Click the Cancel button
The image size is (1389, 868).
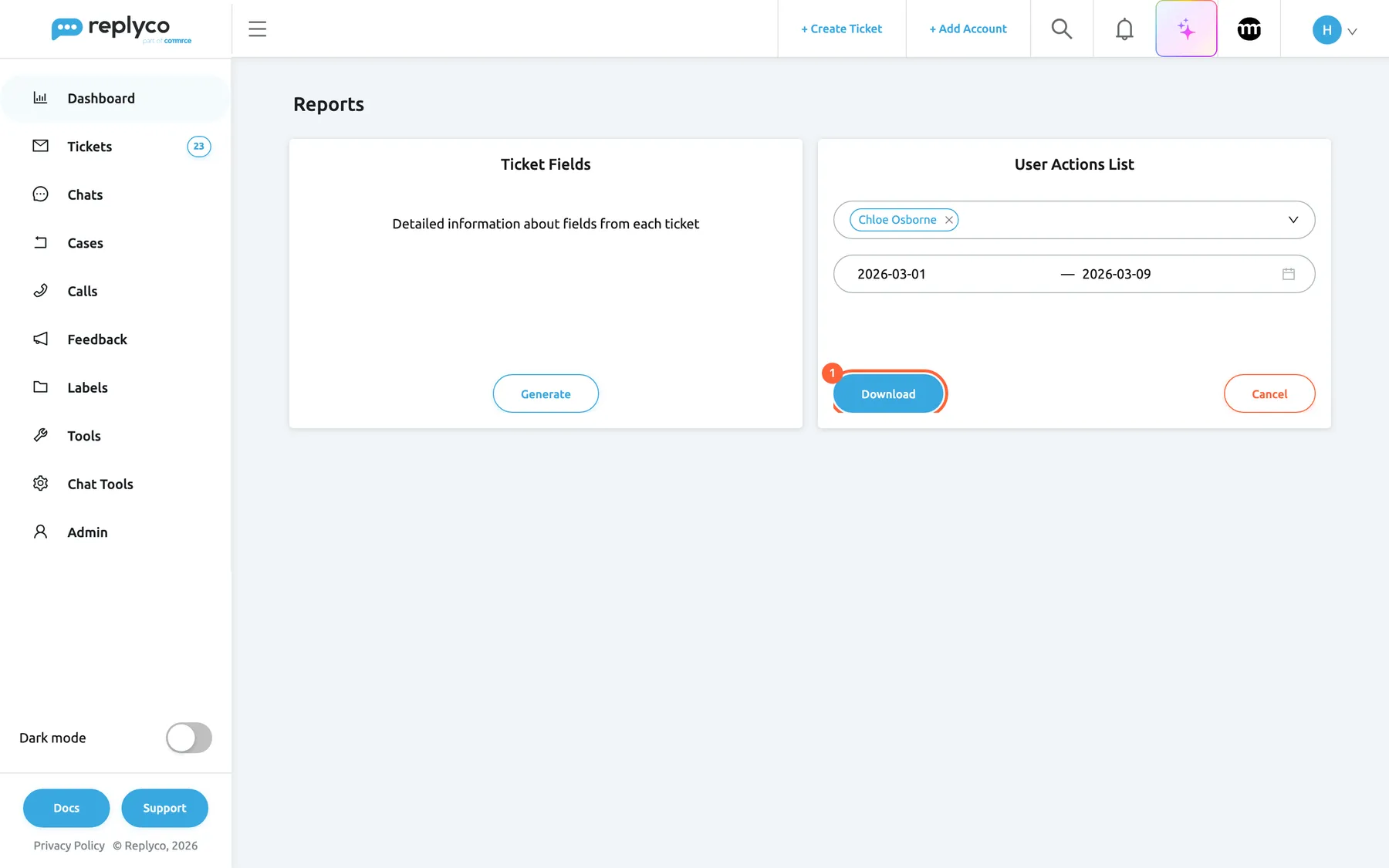[1269, 393]
